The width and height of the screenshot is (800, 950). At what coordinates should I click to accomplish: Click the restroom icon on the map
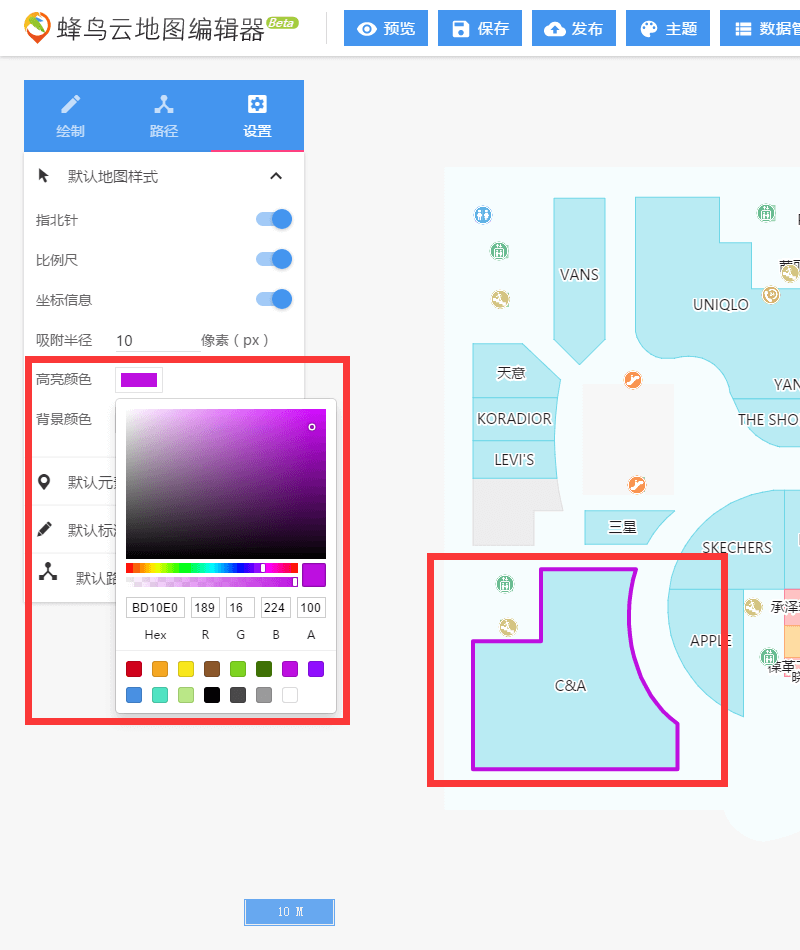pos(483,214)
